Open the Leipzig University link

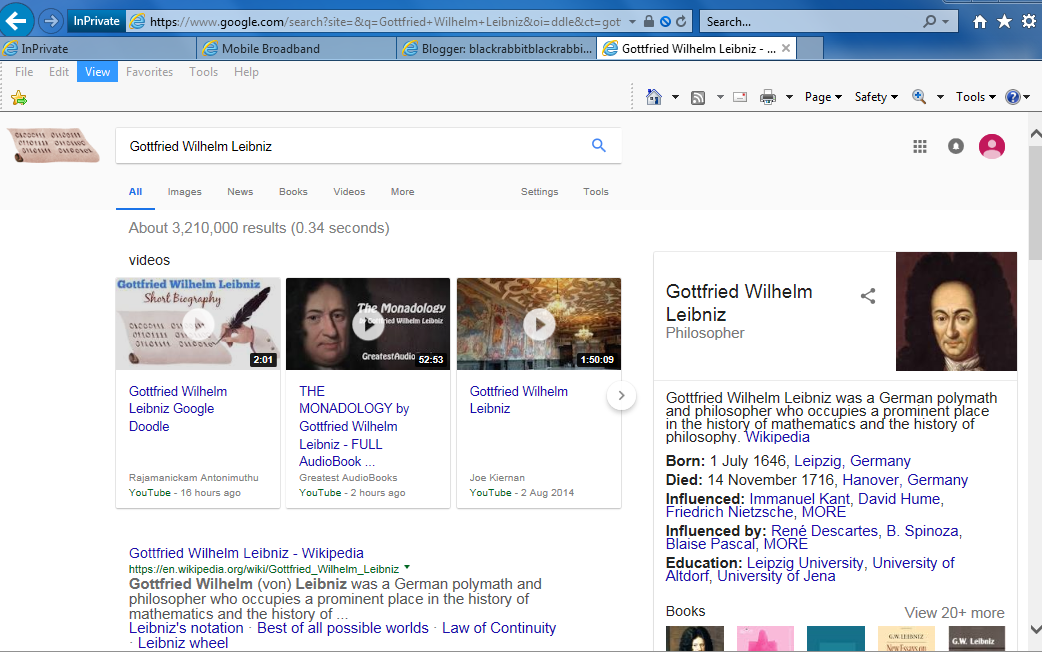pyautogui.click(x=805, y=563)
